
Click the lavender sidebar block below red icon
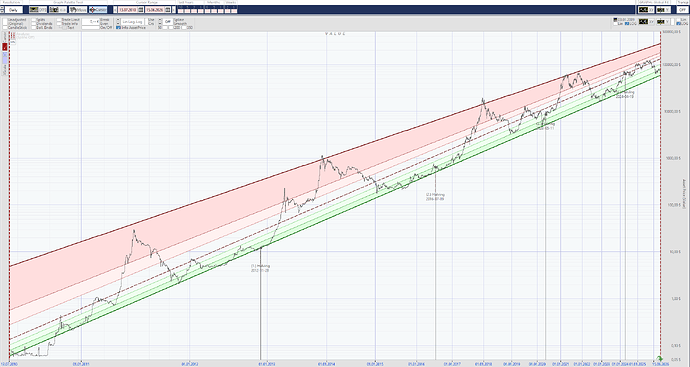tap(5, 58)
